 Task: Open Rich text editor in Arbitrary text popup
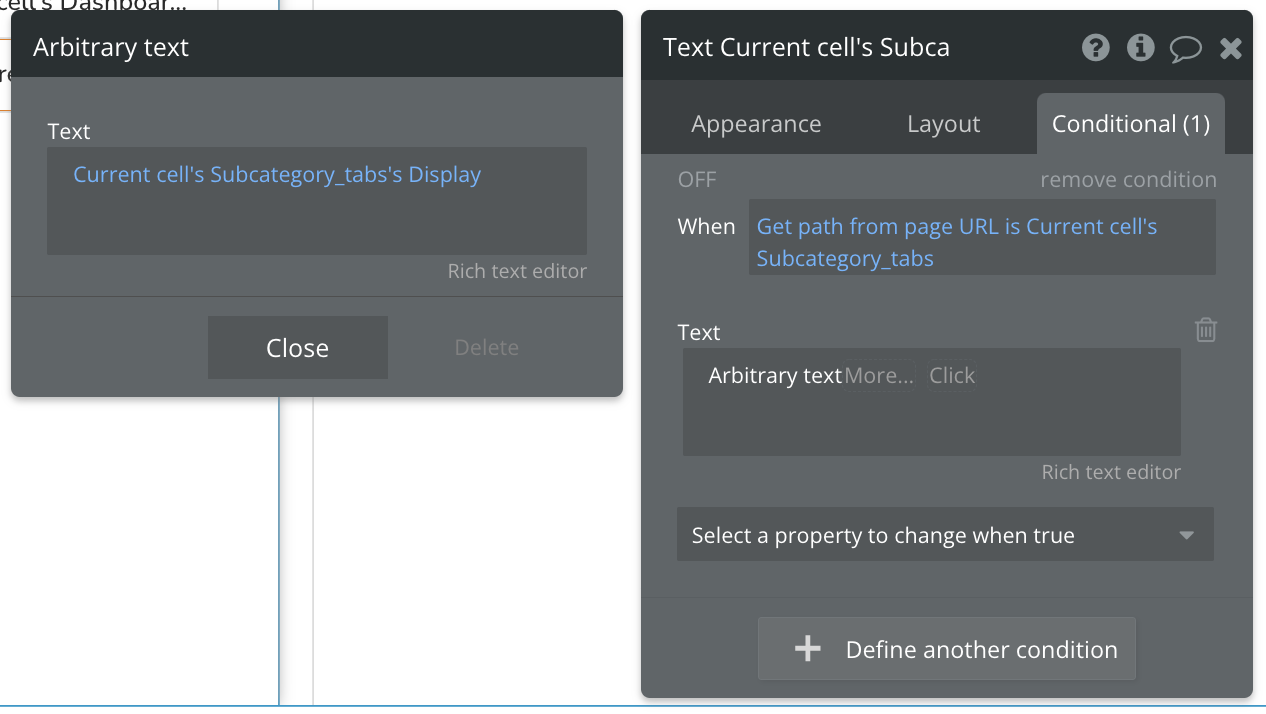coord(517,271)
